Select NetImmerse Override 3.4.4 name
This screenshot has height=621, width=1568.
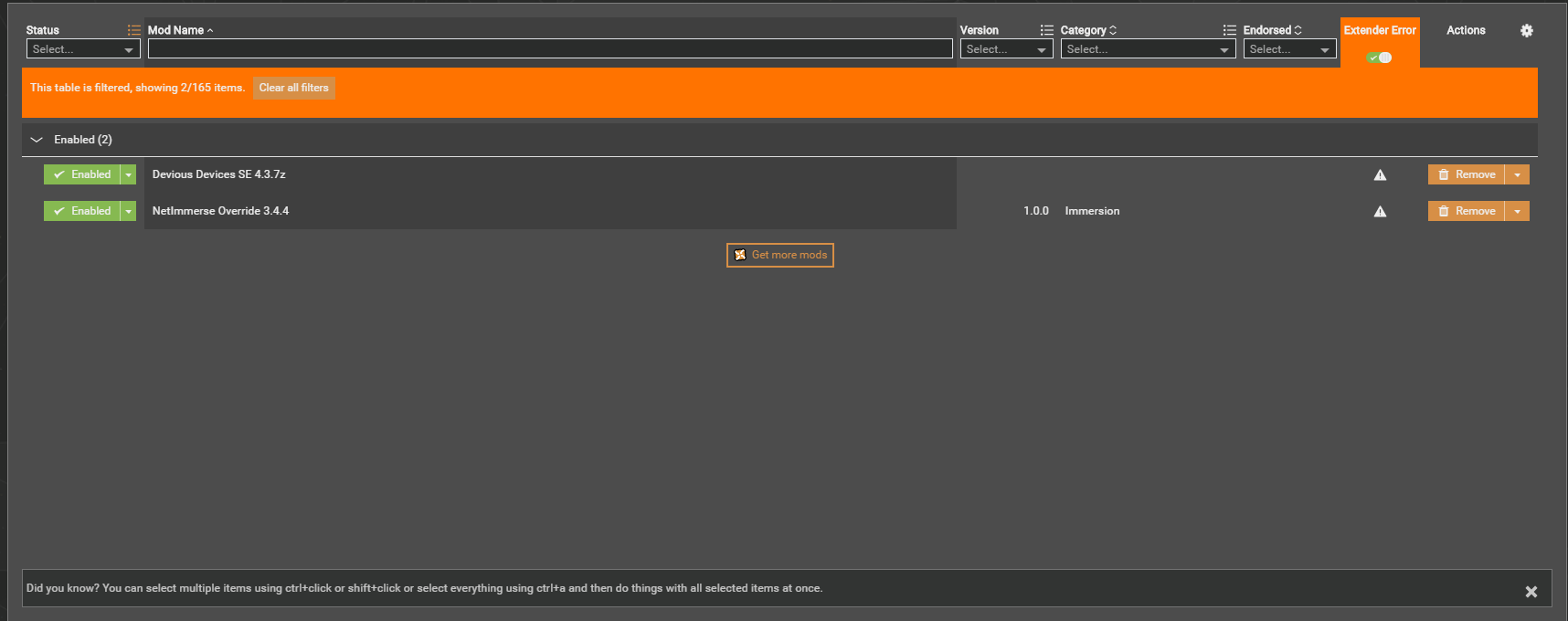pos(220,211)
